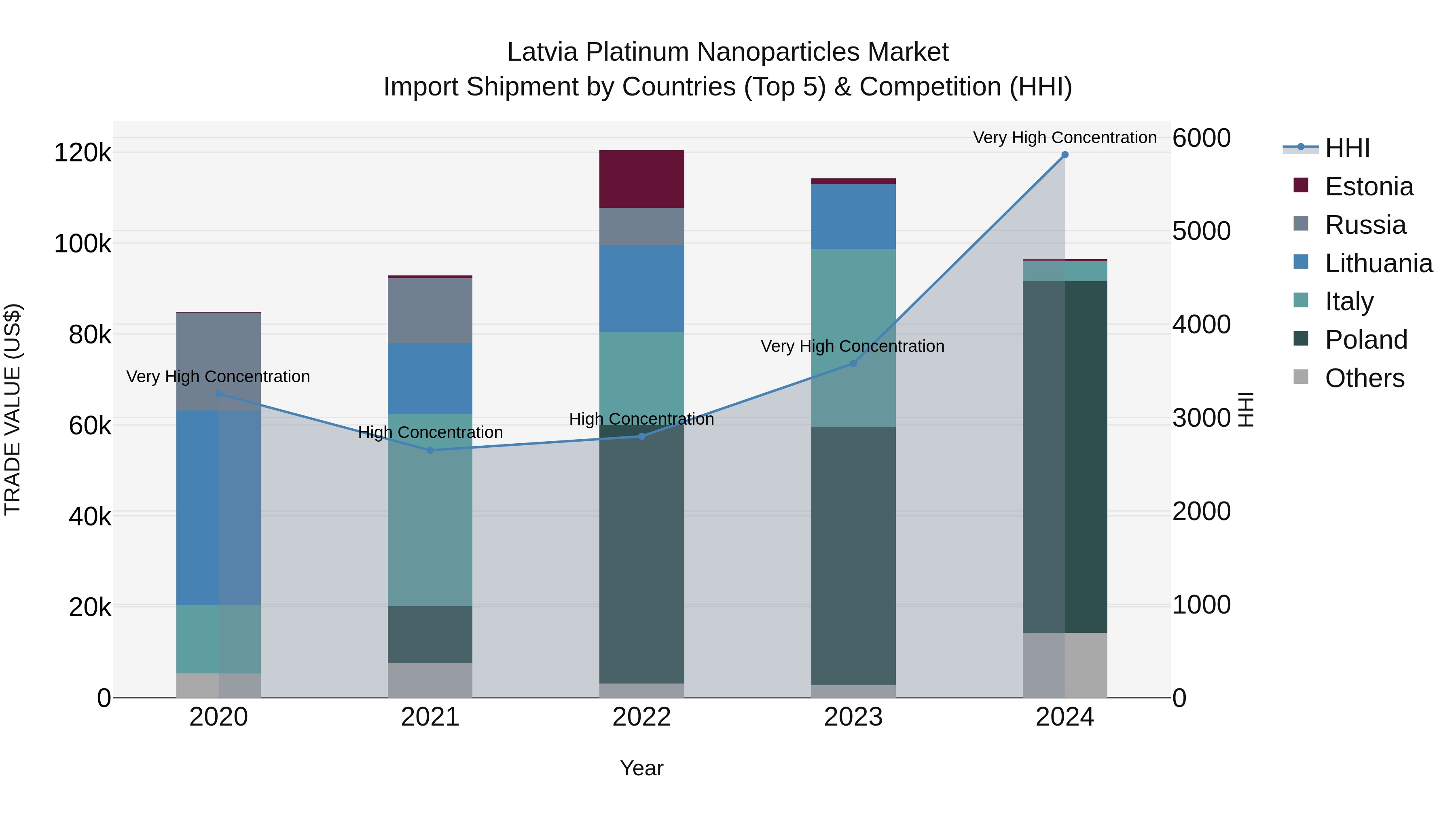This screenshot has width=1456, height=819.
Task: Click the 2021 'High Concentration' annotation
Action: 430,432
